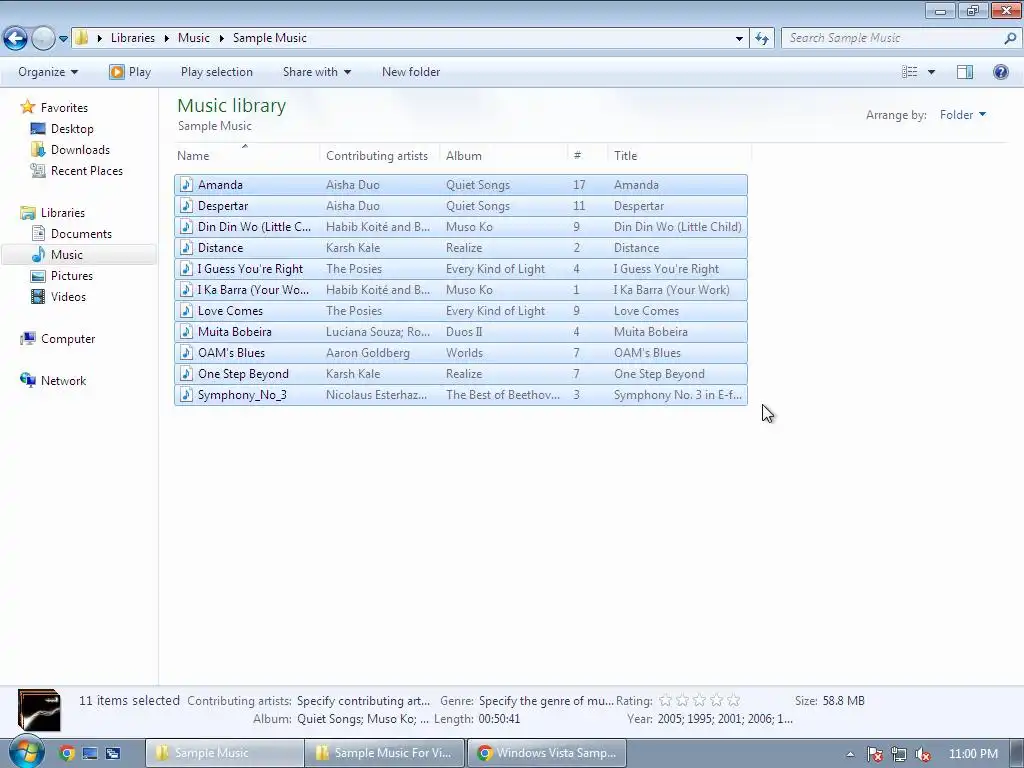Click the album art thumbnail in details pane
1024x768 pixels.
click(x=39, y=710)
